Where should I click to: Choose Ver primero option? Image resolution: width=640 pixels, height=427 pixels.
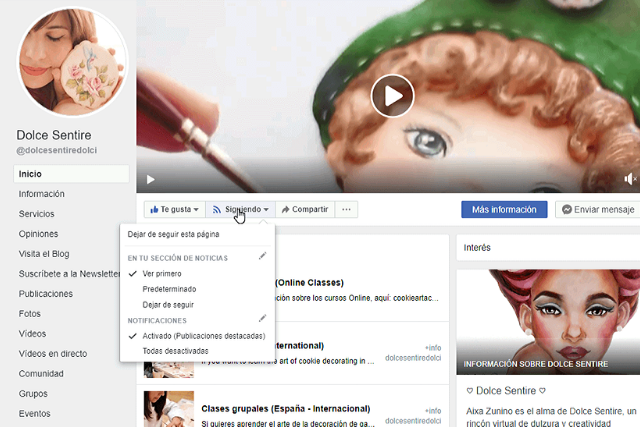[x=162, y=274]
